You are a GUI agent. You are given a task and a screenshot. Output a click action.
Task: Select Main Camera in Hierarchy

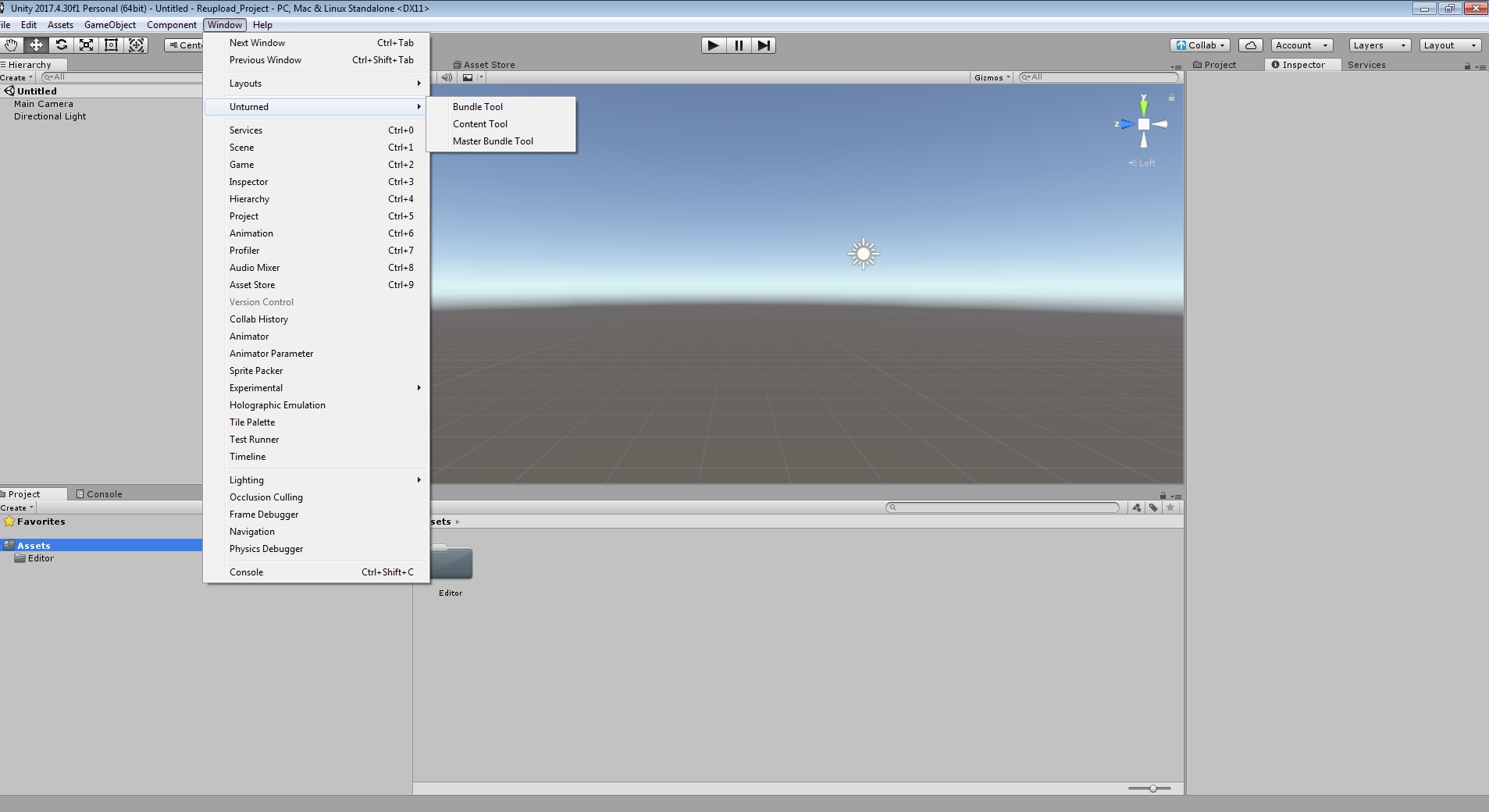click(44, 104)
